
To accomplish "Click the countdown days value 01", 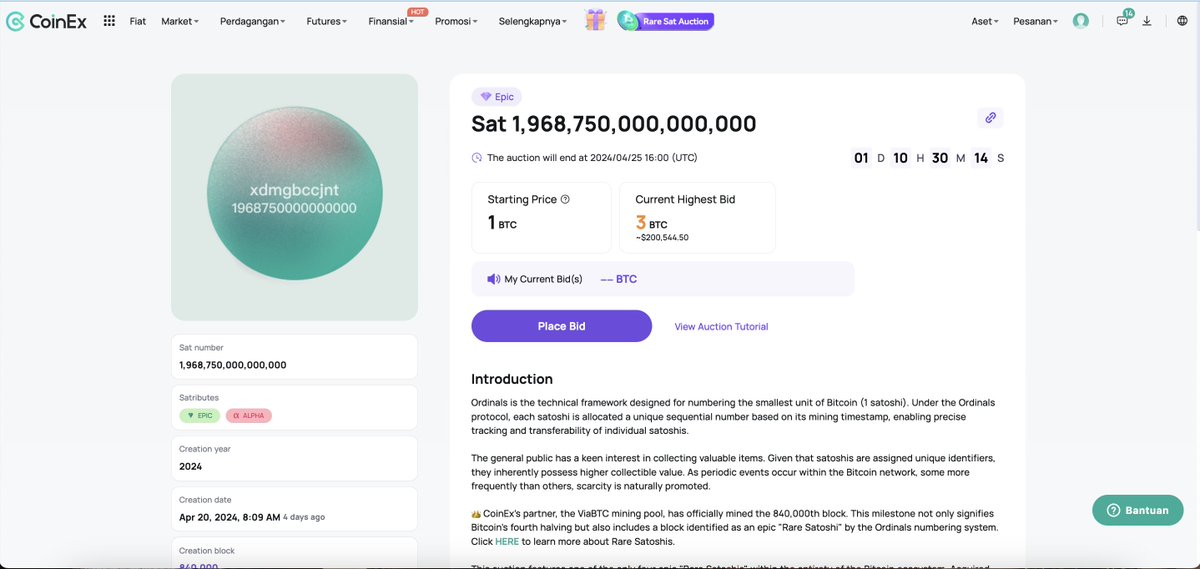I will pyautogui.click(x=861, y=158).
